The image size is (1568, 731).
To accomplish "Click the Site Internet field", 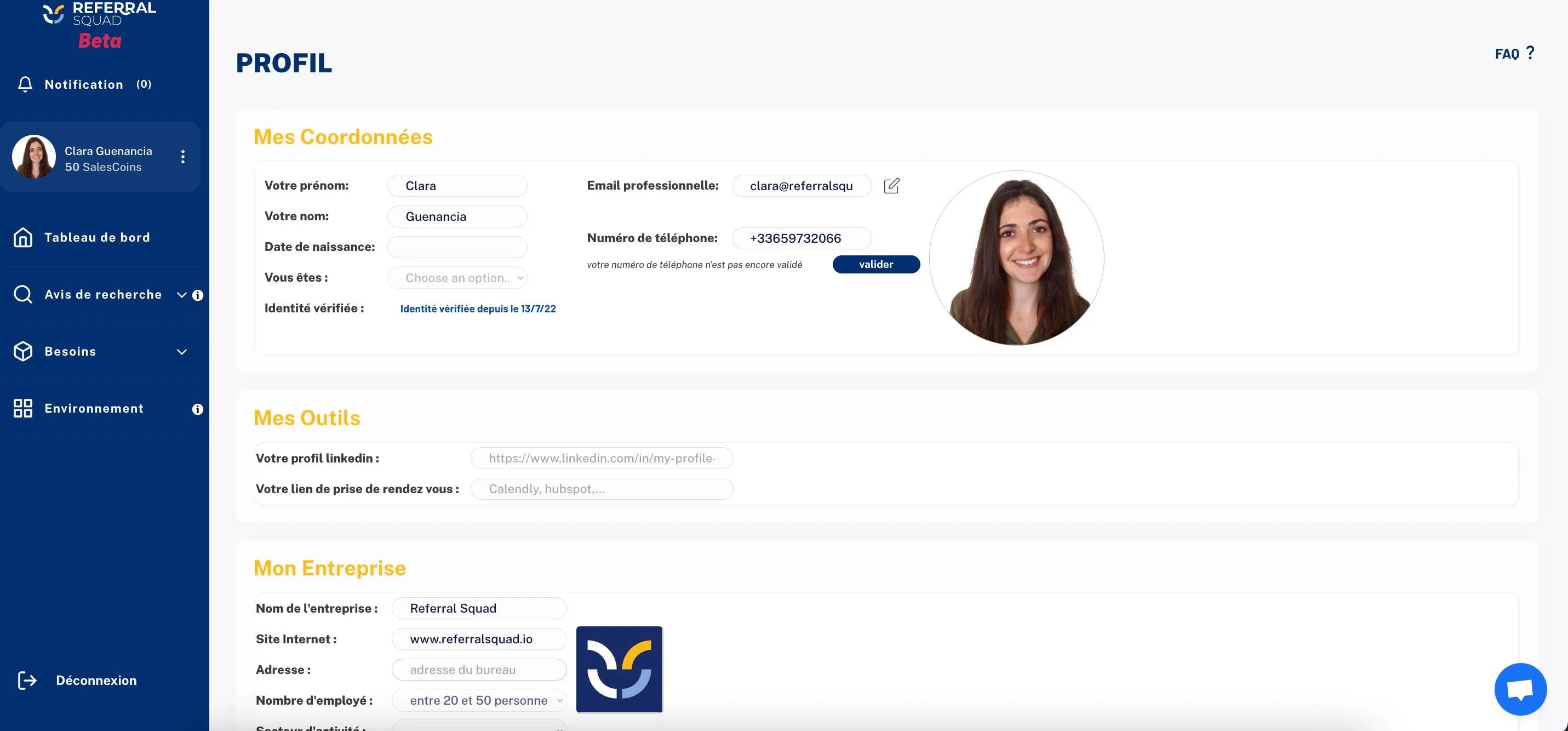I will point(479,639).
